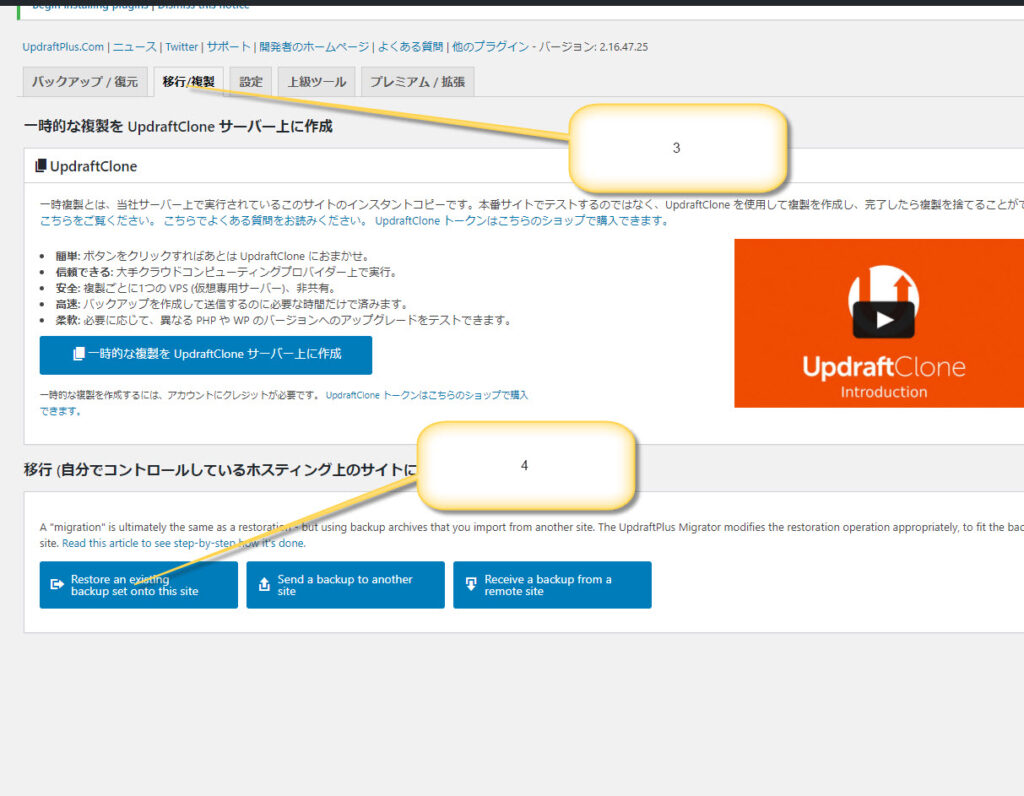Click the download icon on Receive button
Image resolution: width=1024 pixels, height=796 pixels.
click(x=471, y=584)
